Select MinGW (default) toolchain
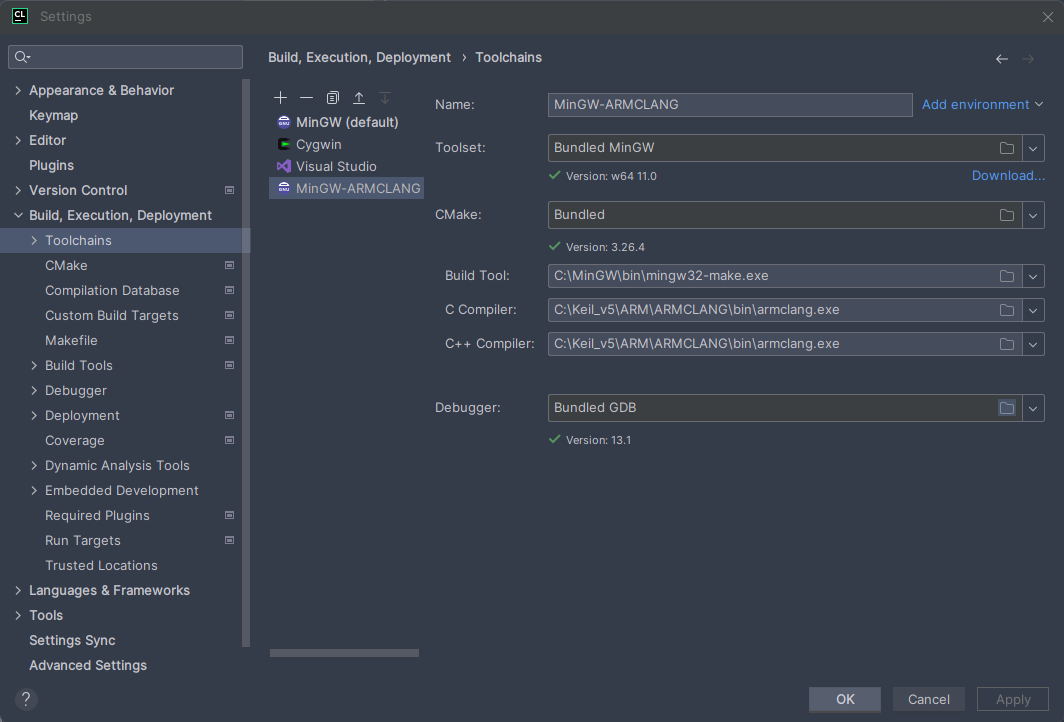 pyautogui.click(x=346, y=122)
